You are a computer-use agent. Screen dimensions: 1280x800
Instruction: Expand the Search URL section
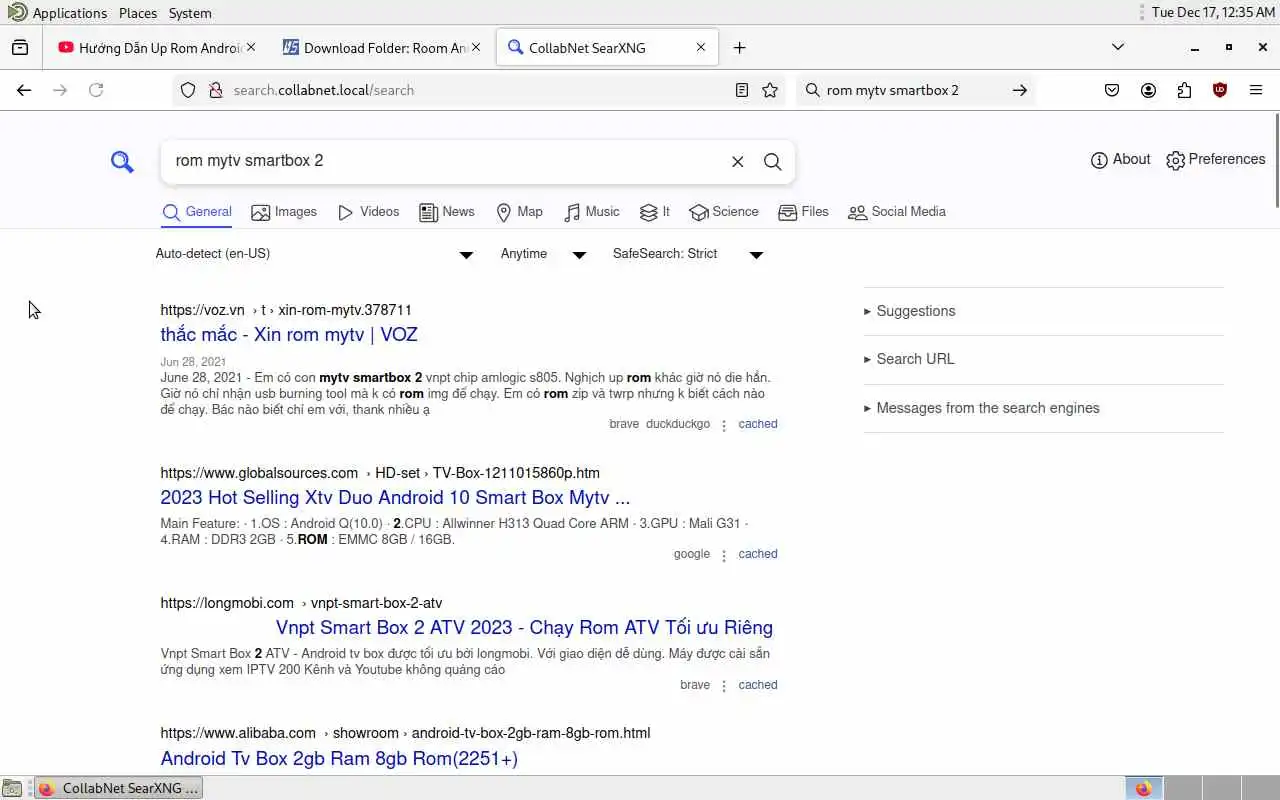1043,359
